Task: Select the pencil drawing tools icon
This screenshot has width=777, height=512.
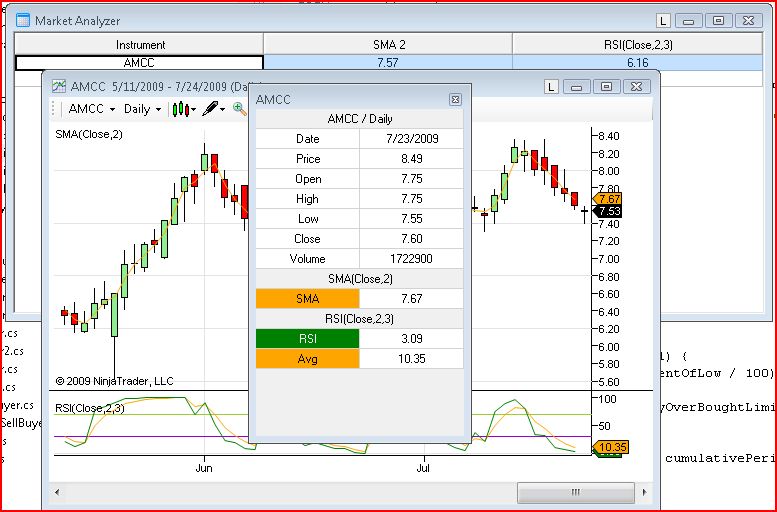Action: (x=214, y=109)
